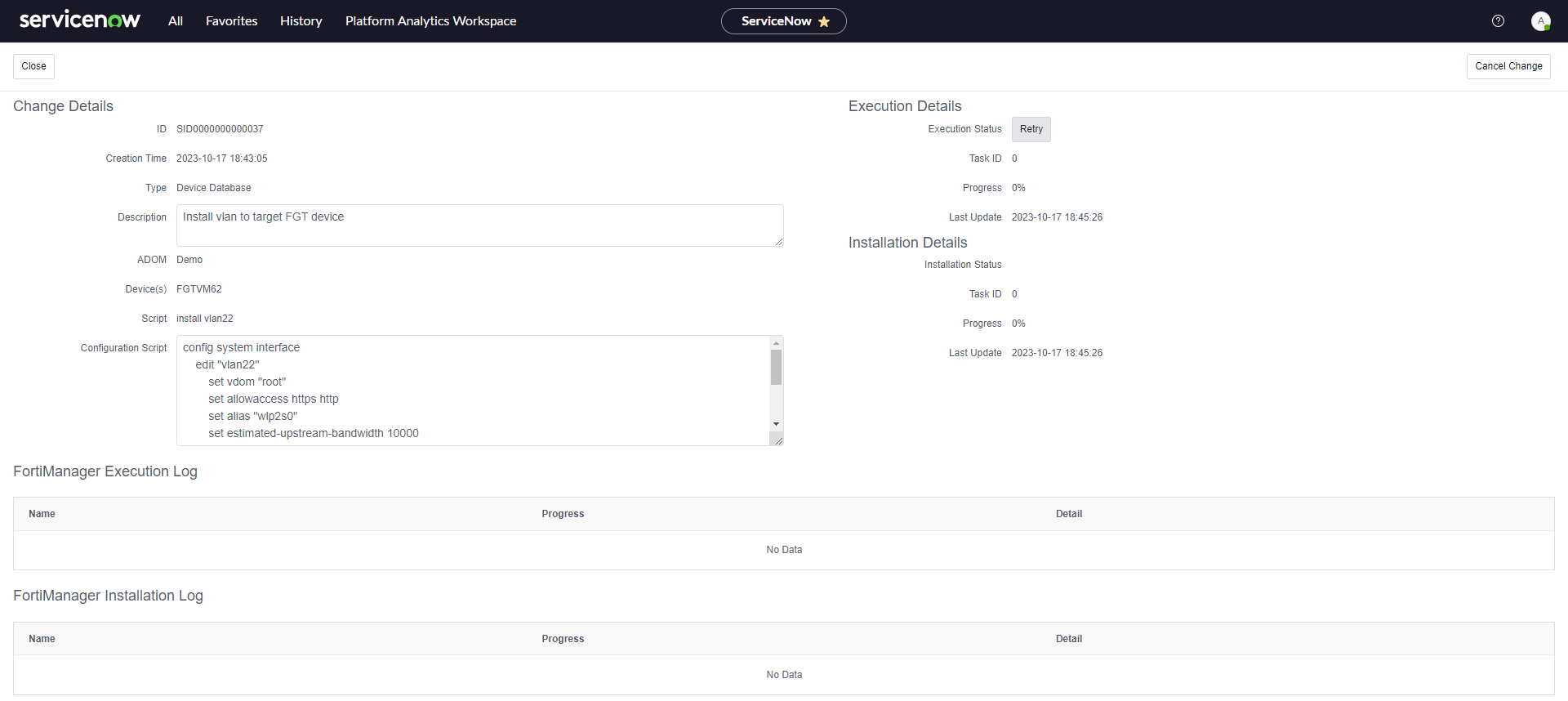1568x701 pixels.
Task: Click the ID value SID0000000000037
Action: [220, 129]
